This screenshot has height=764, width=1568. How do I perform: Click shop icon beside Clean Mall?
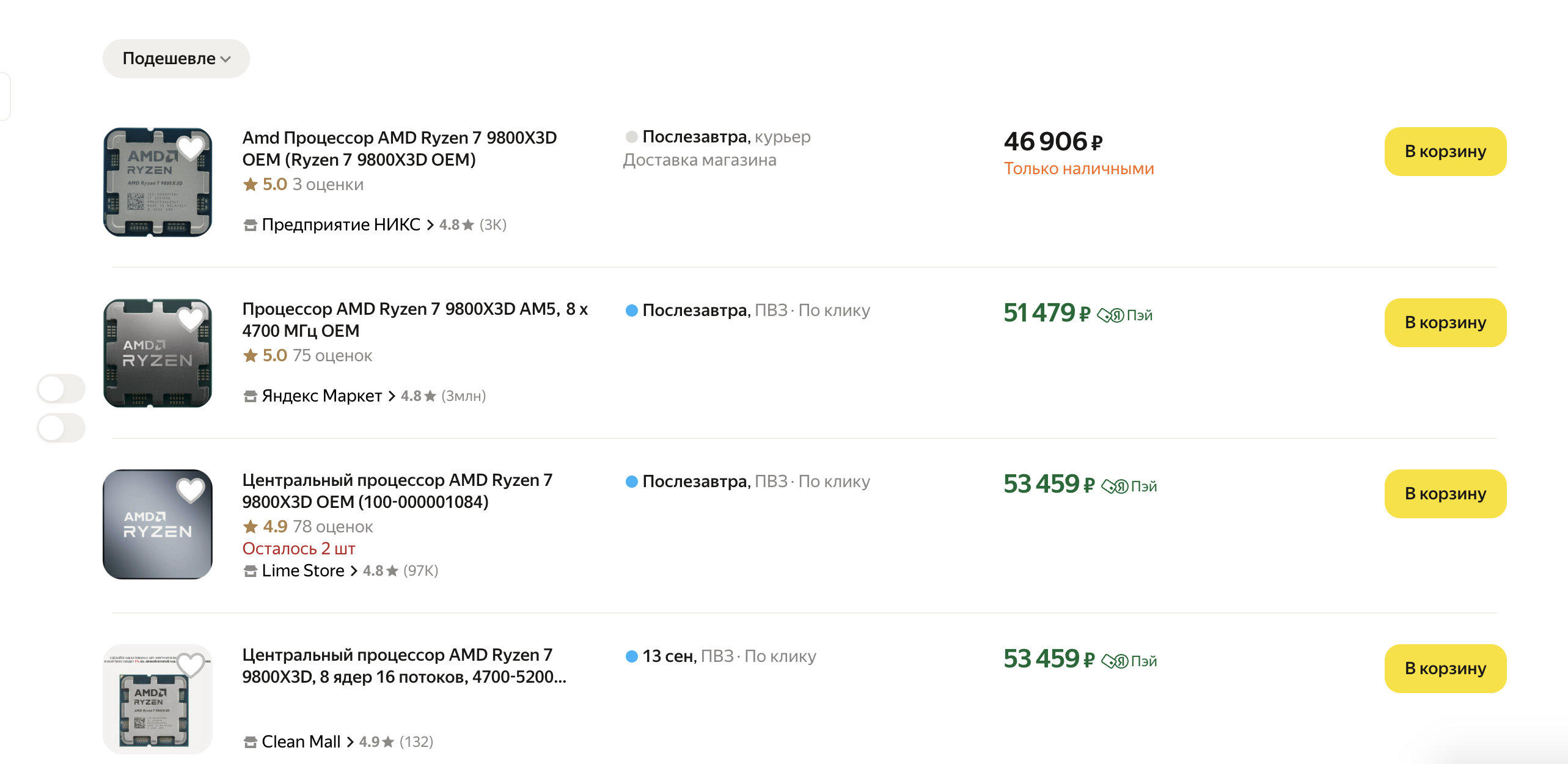[x=250, y=742]
